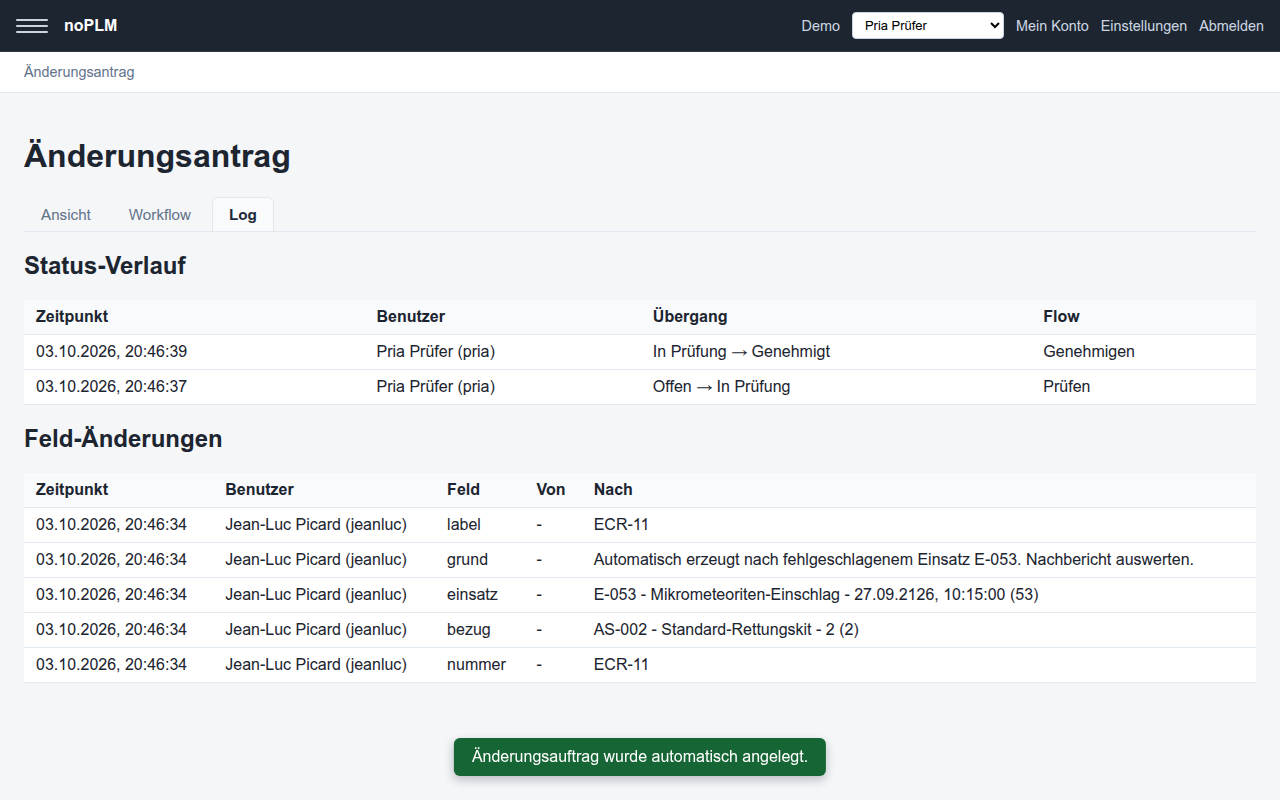The image size is (1280, 800).
Task: Go to Einstellungen
Action: click(x=1143, y=26)
